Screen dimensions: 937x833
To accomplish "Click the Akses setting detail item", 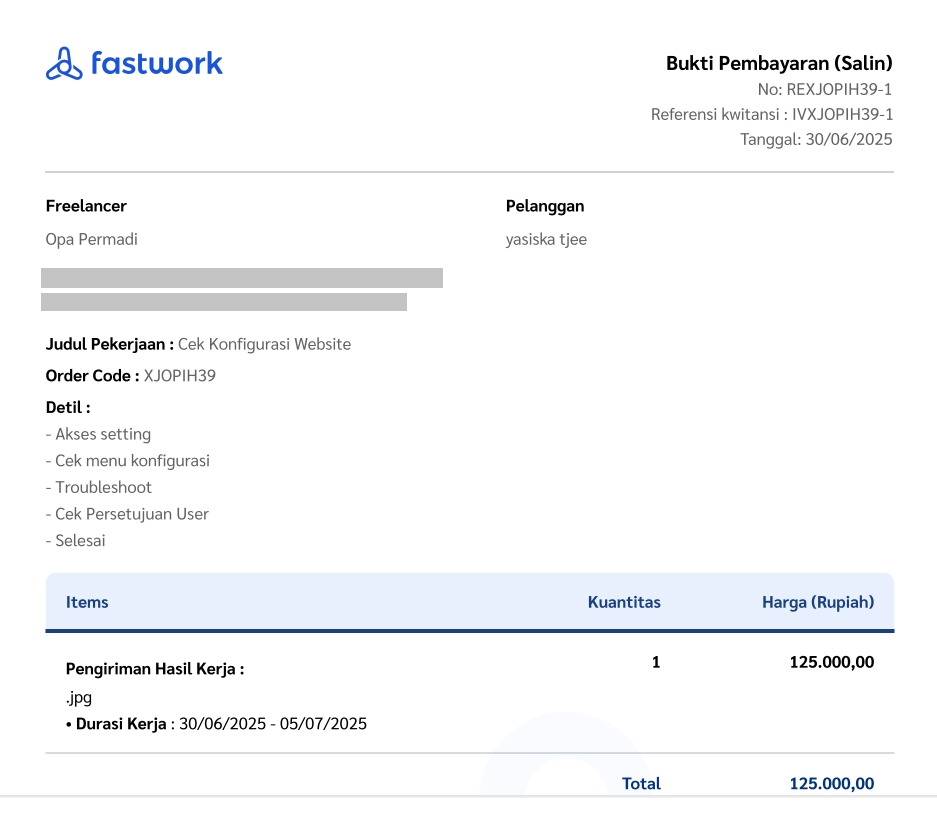I will (99, 434).
